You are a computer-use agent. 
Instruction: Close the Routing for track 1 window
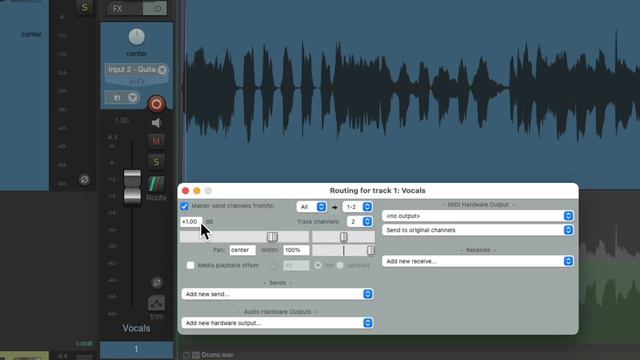186,191
